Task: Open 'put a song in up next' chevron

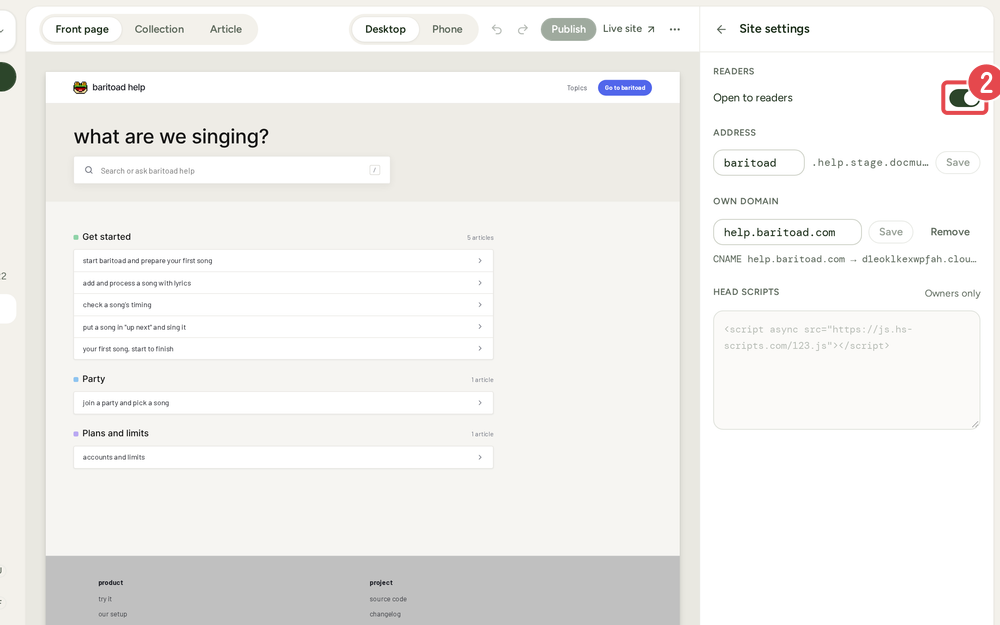Action: [x=480, y=327]
